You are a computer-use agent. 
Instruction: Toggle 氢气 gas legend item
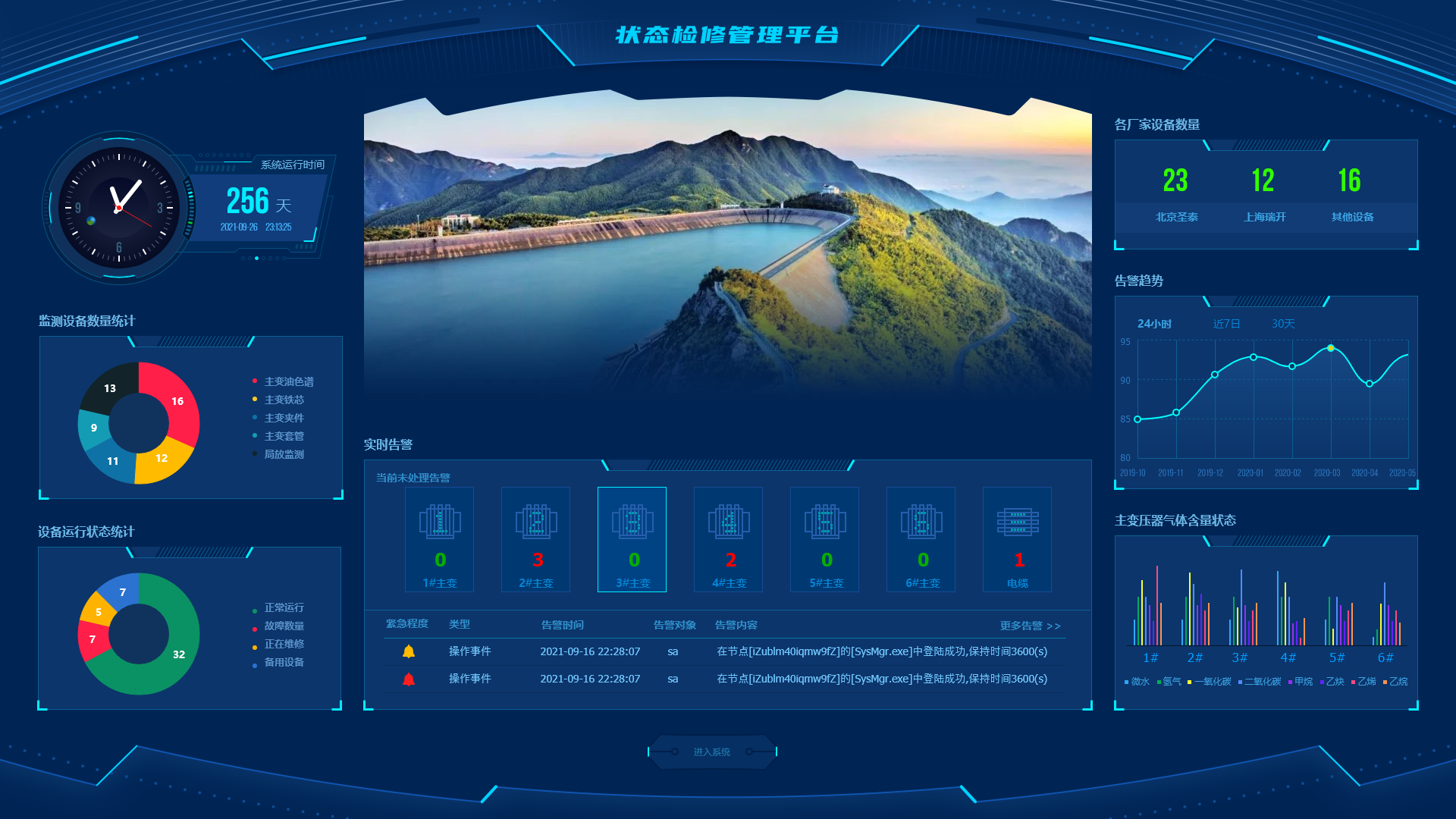click(1169, 682)
